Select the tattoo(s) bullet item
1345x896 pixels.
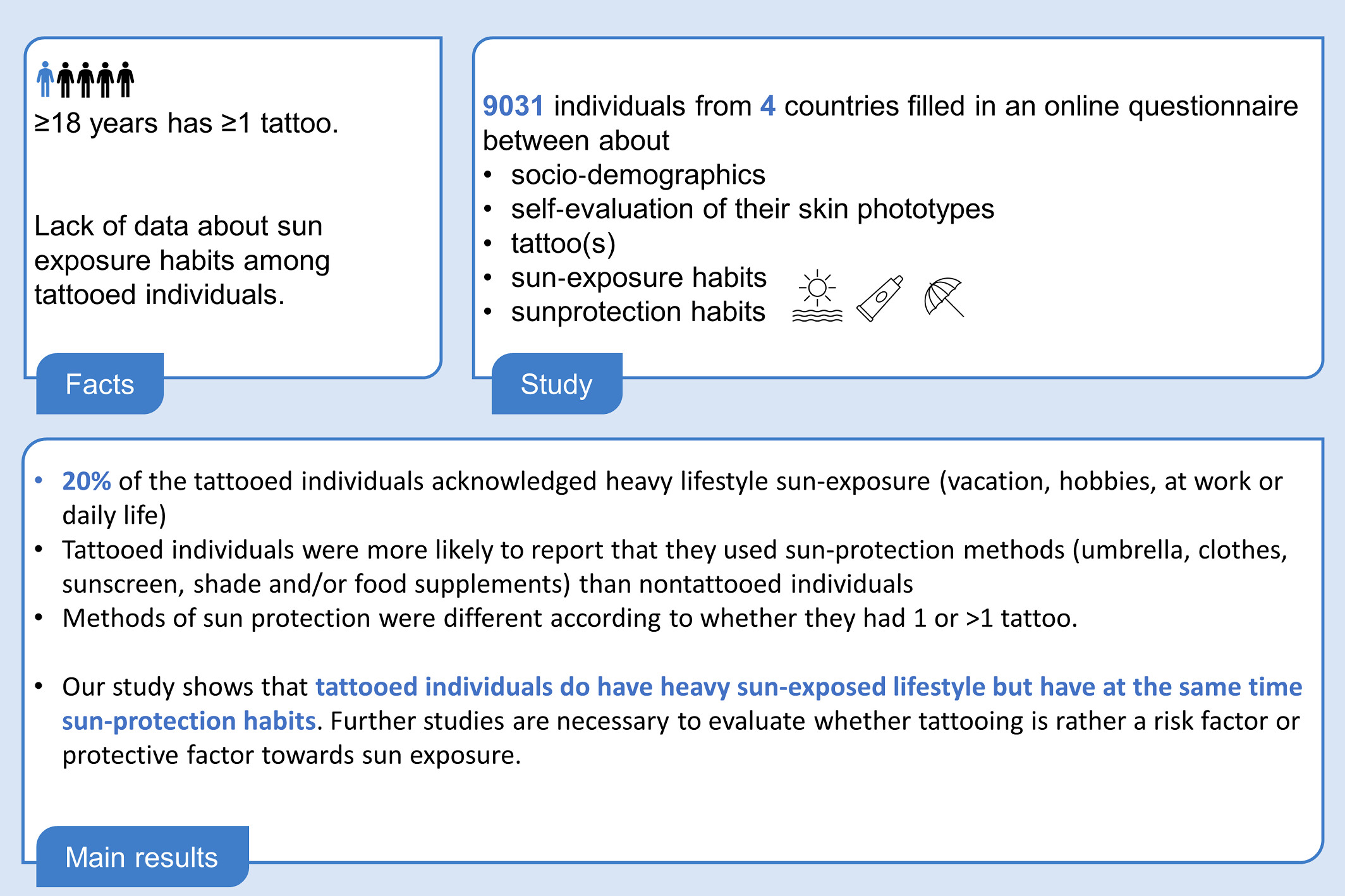(x=563, y=243)
